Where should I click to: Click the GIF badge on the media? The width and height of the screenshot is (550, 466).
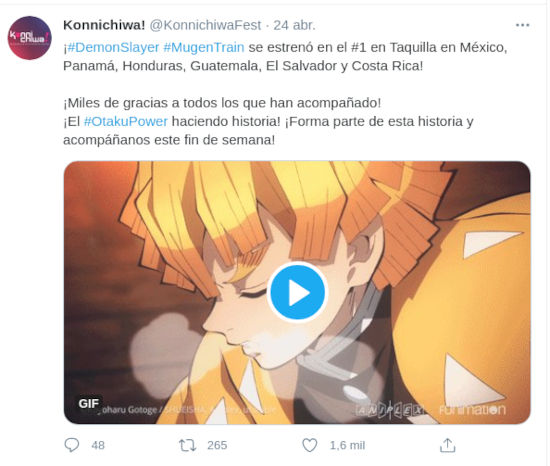click(89, 404)
